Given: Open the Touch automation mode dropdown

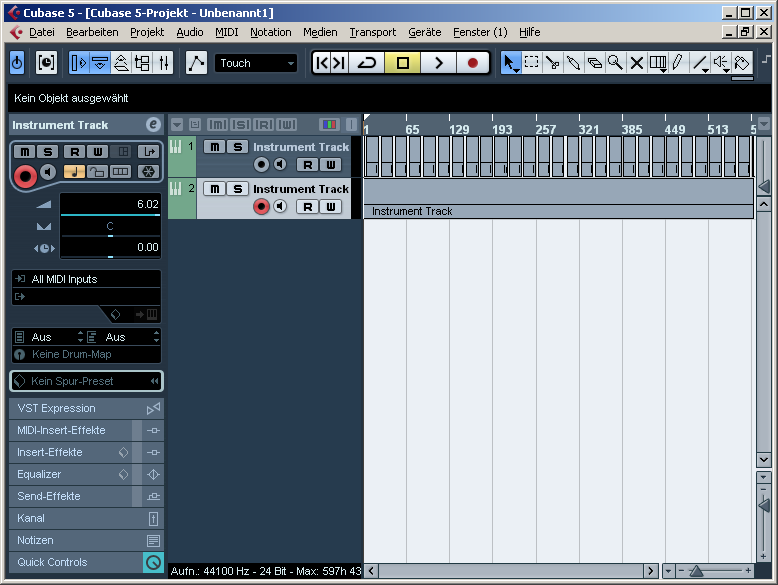Looking at the screenshot, I should pos(256,63).
